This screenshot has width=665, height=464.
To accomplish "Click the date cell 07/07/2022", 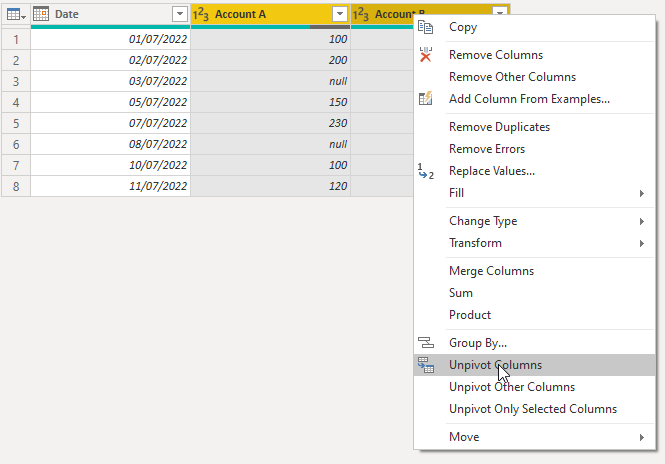I will coord(110,123).
